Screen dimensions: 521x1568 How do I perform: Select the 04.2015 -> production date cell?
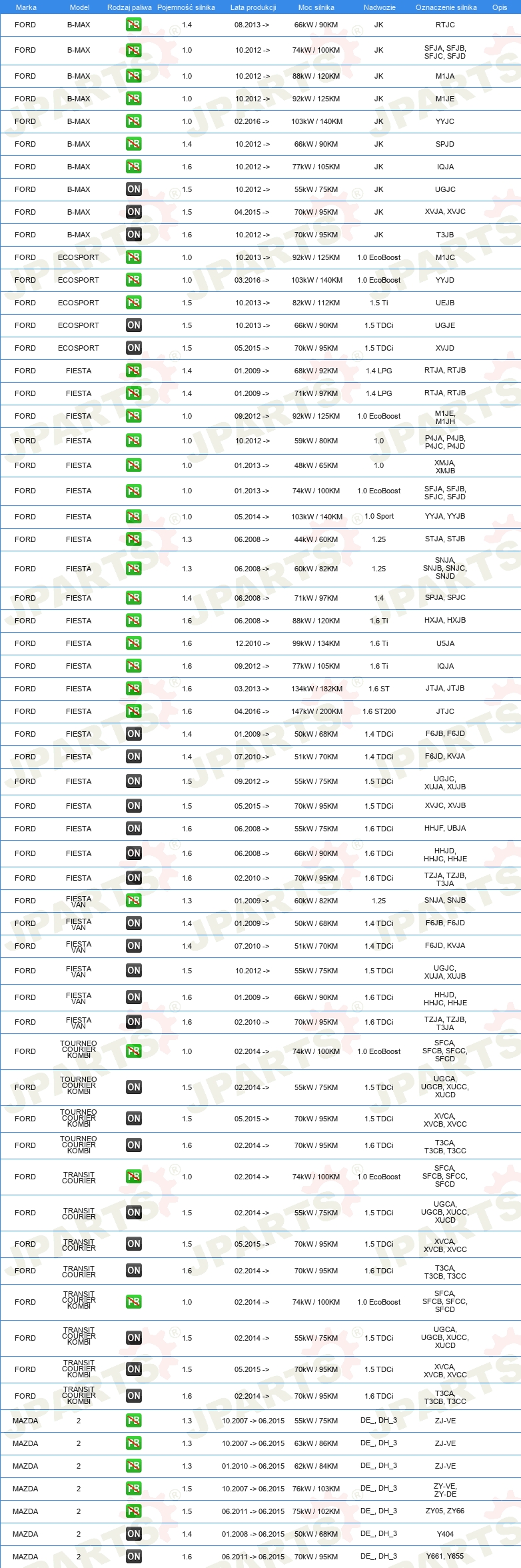[x=252, y=212]
